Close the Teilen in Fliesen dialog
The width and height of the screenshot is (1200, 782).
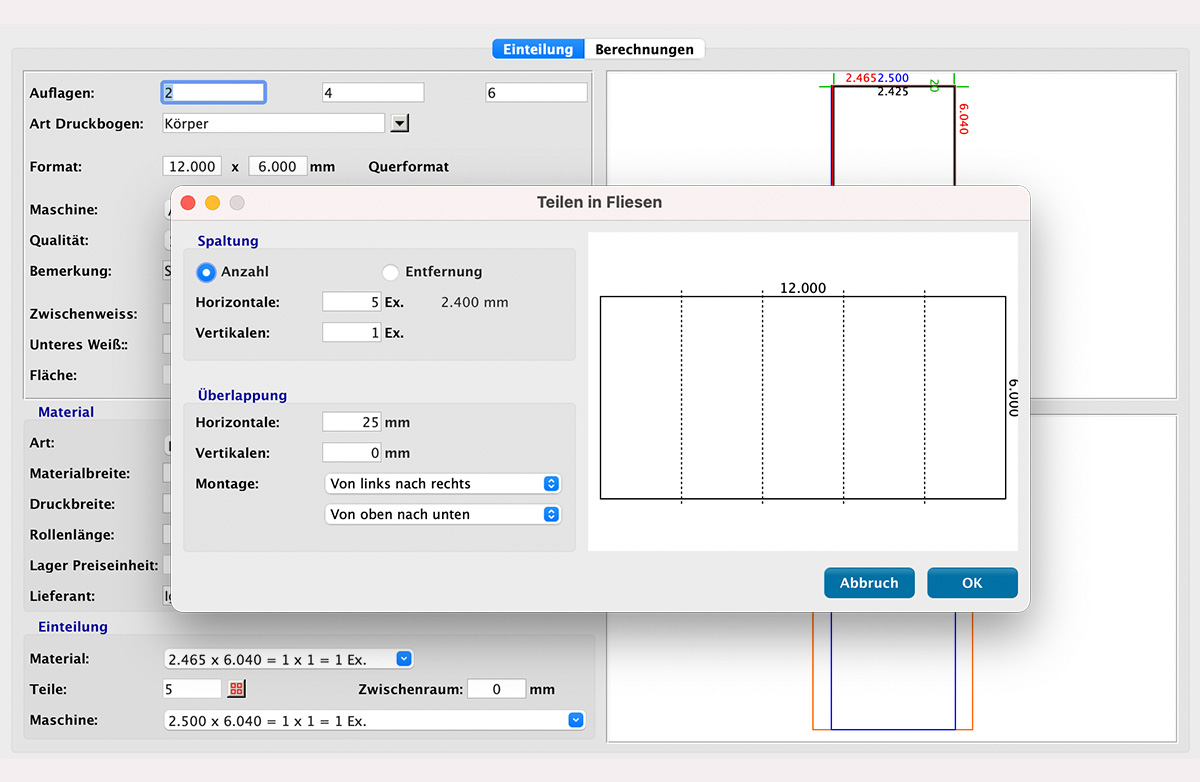coord(188,203)
